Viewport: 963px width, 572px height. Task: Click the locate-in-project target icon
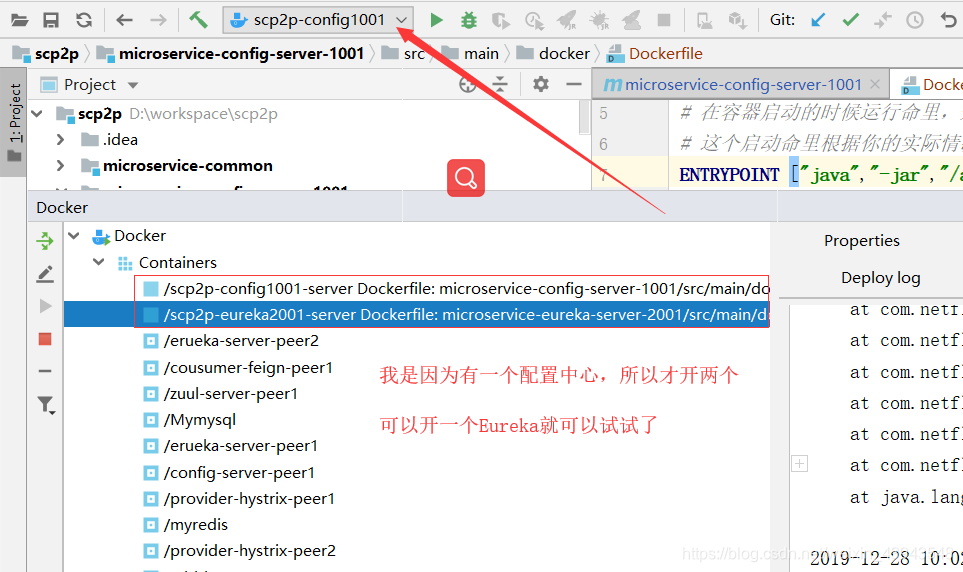pyautogui.click(x=468, y=85)
